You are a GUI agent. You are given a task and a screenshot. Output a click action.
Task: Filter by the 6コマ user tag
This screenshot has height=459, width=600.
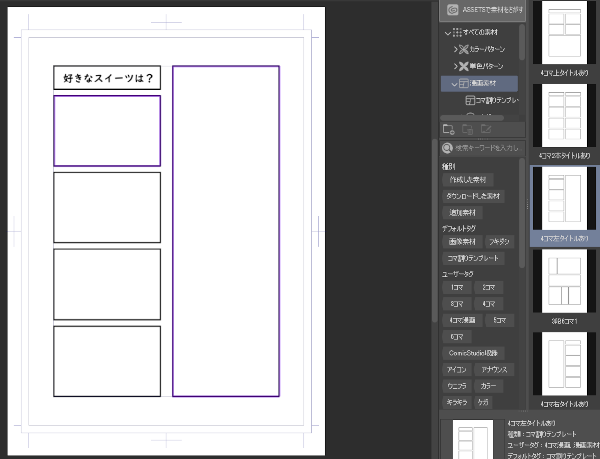[x=456, y=337]
